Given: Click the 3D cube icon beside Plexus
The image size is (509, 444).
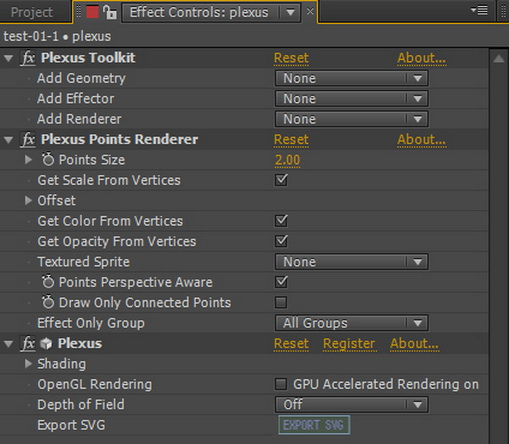Looking at the screenshot, I should [46, 344].
